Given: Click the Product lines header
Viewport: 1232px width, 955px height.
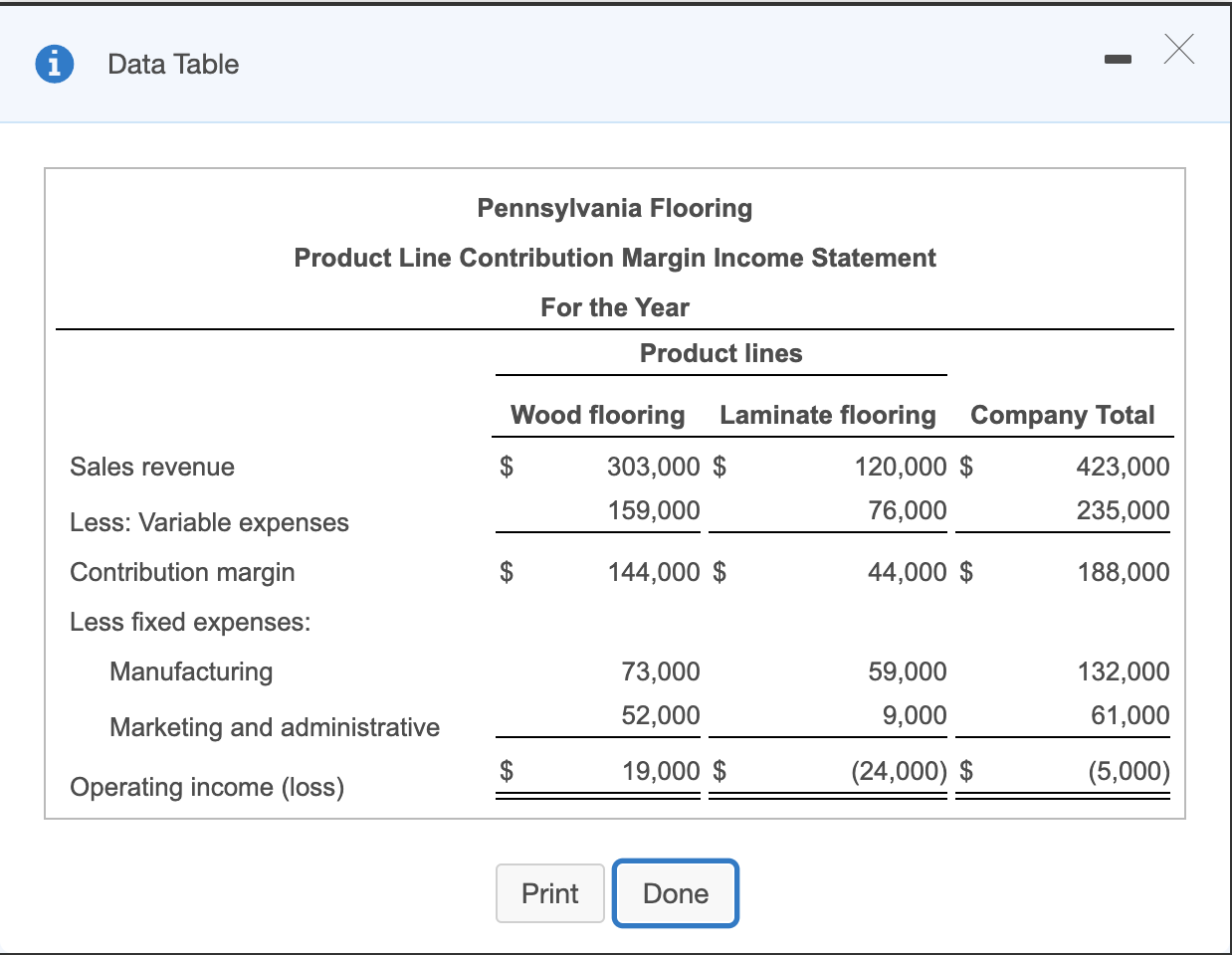Looking at the screenshot, I should pos(720,353).
